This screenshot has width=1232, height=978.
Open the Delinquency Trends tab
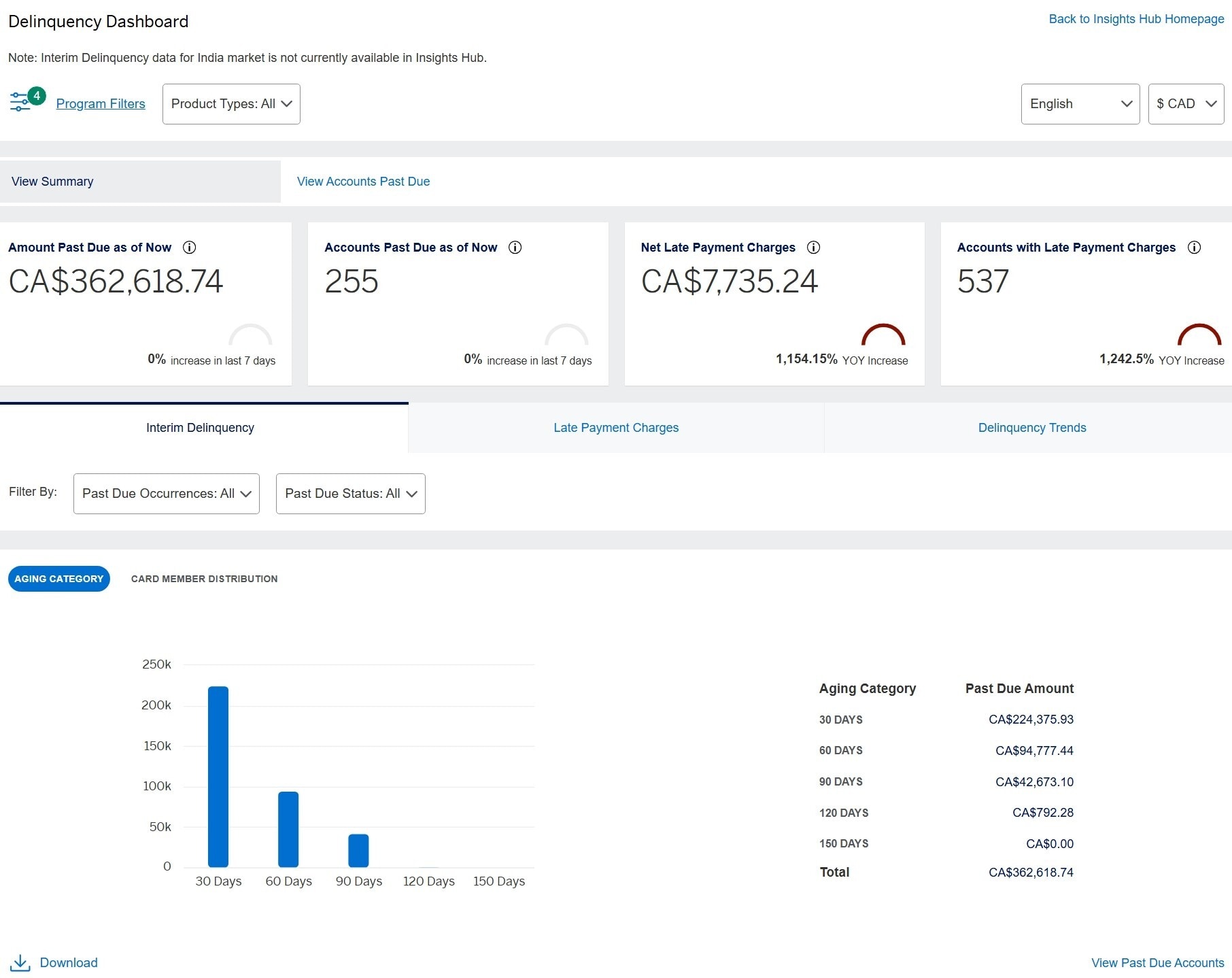click(1031, 428)
